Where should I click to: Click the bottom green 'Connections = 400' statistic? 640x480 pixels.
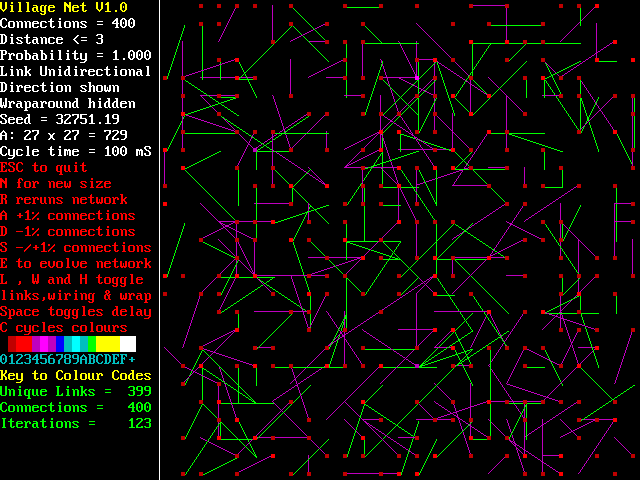point(76,407)
